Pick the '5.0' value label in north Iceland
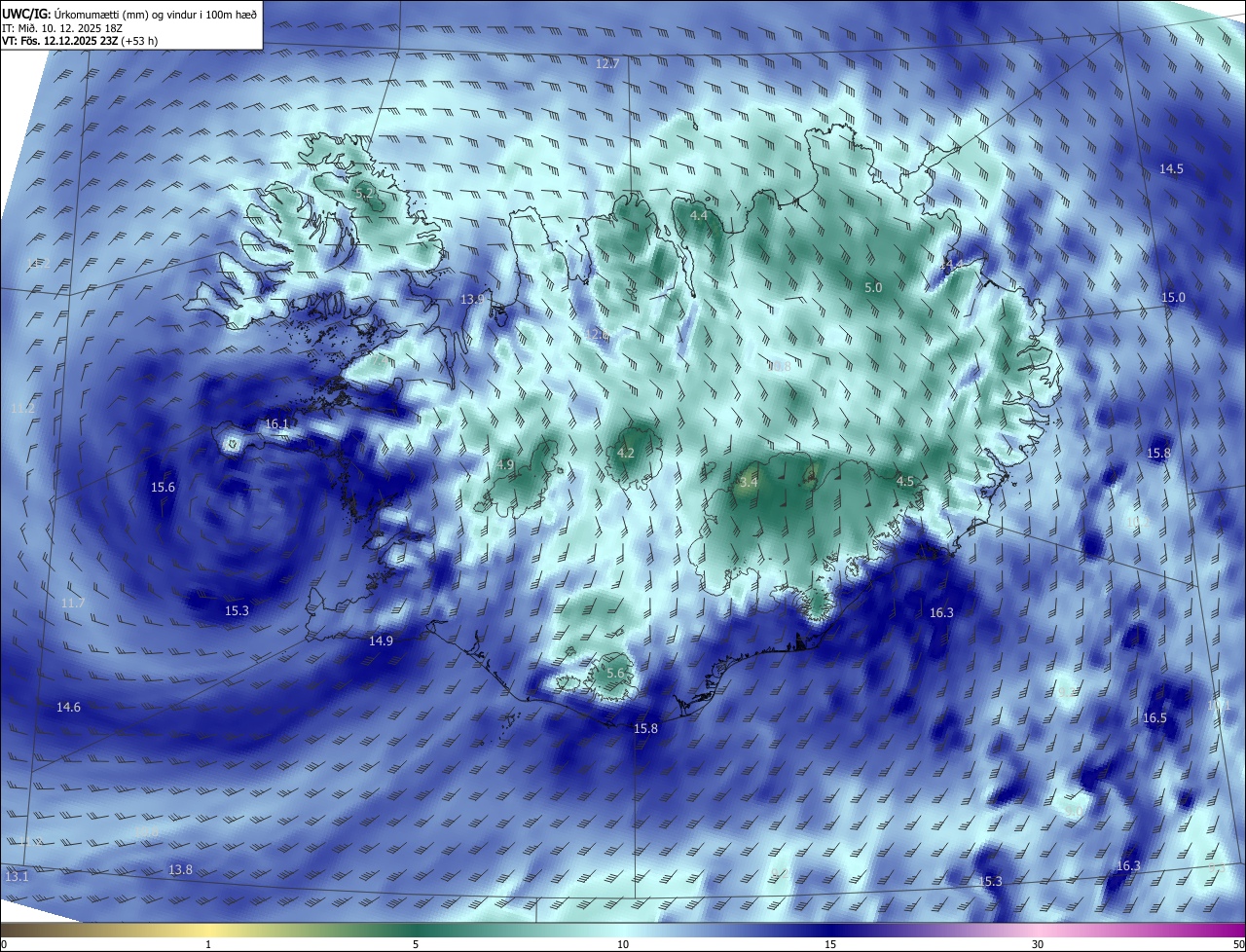 (x=873, y=288)
